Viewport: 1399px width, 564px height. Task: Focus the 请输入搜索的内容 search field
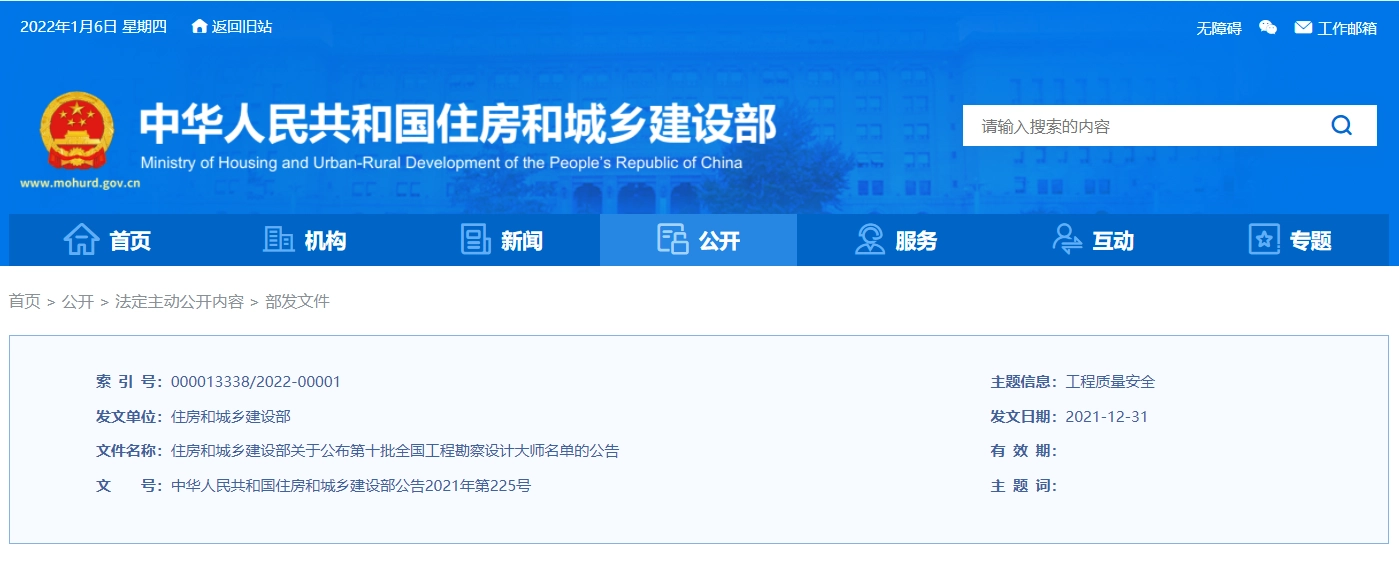pos(1140,126)
